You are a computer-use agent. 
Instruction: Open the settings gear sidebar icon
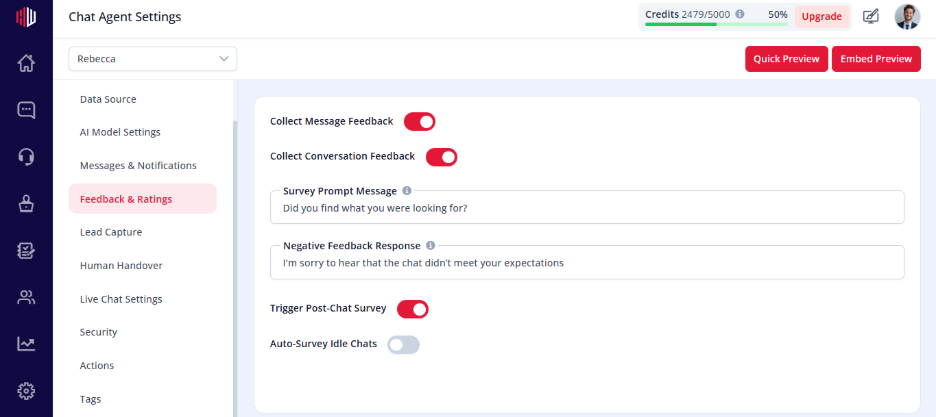(26, 391)
